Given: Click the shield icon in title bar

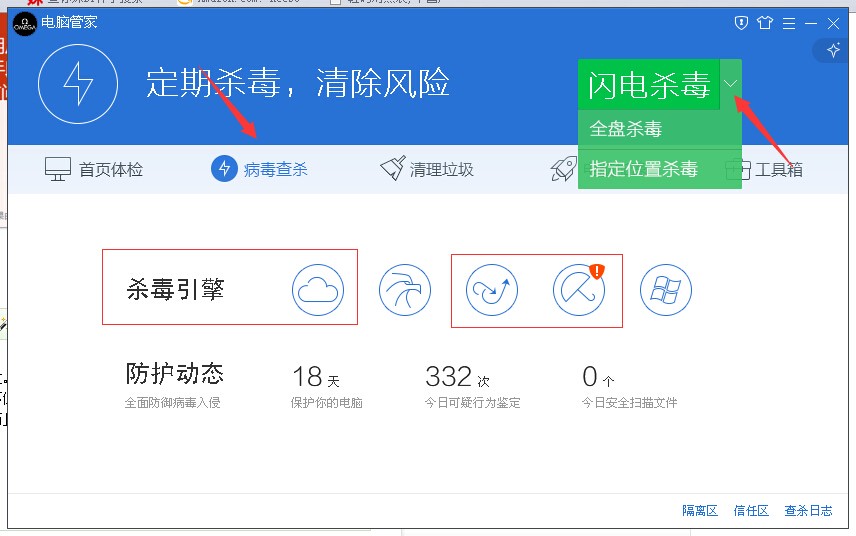Looking at the screenshot, I should (x=741, y=23).
